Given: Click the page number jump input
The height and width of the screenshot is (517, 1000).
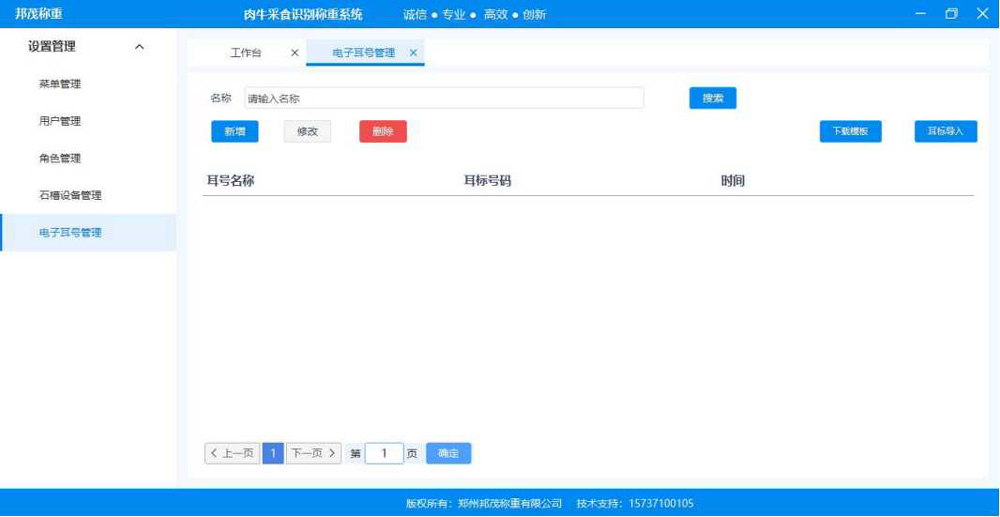Looking at the screenshot, I should click(x=384, y=454).
